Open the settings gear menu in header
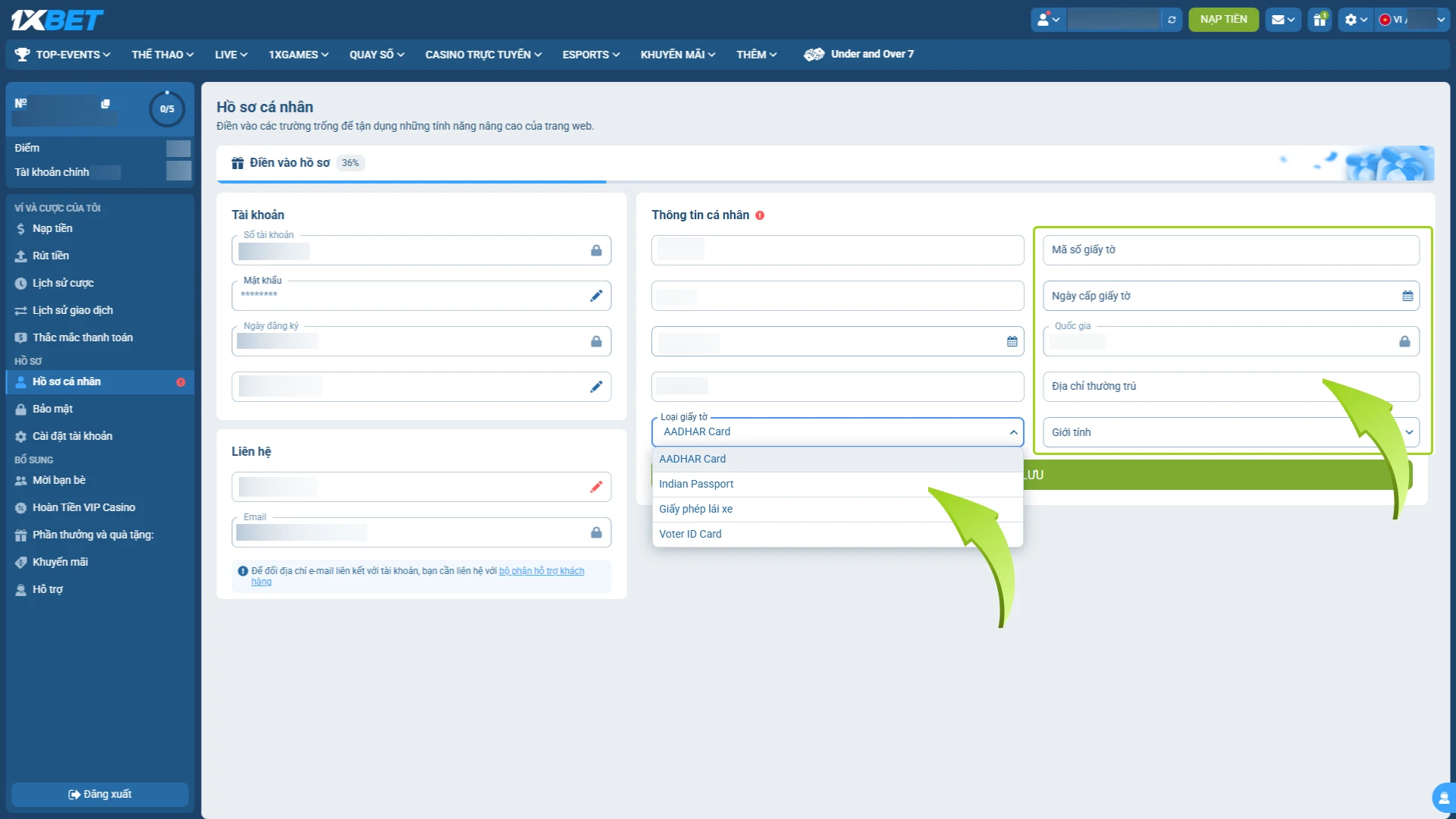1456x819 pixels. [x=1355, y=20]
